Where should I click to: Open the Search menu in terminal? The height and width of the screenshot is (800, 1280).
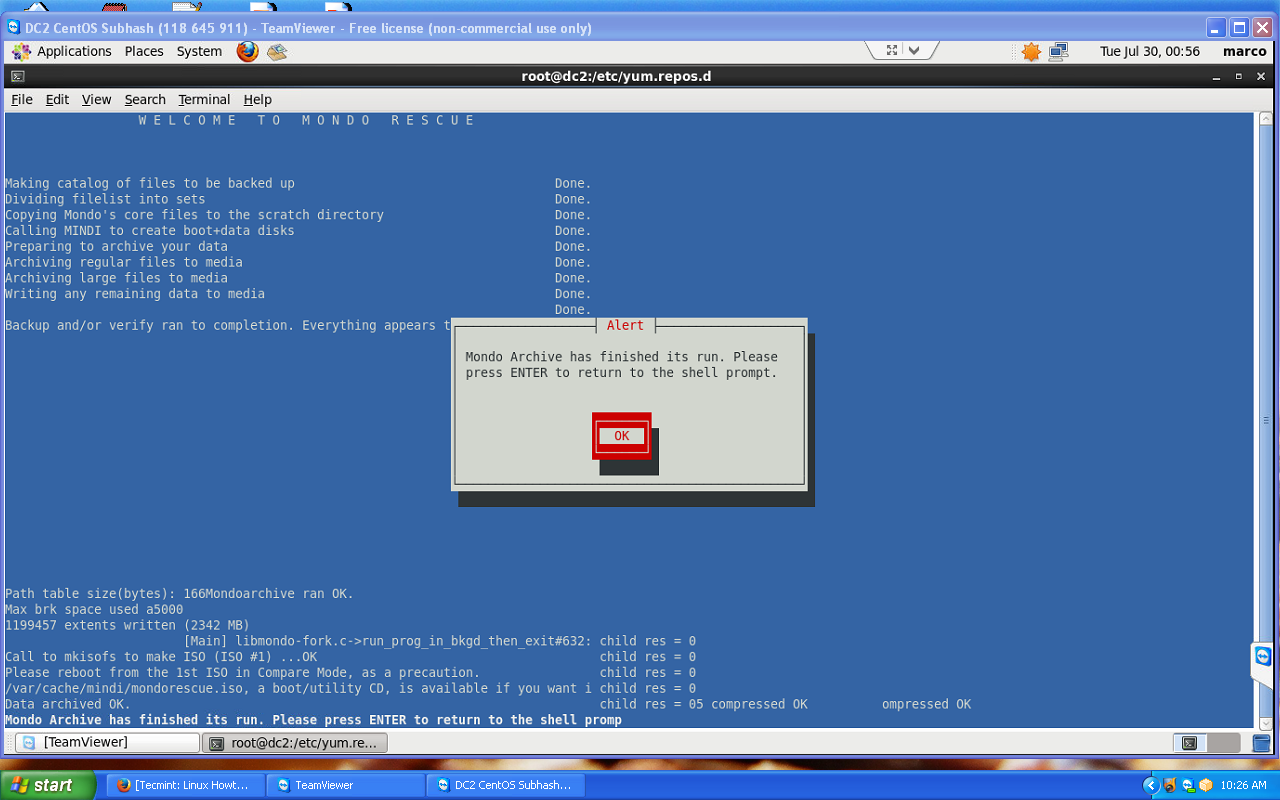click(x=145, y=99)
